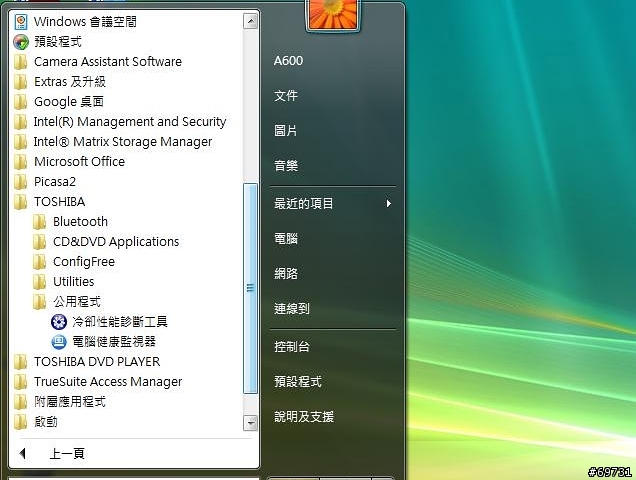Expand CD&DVD Applications folder label
Screen dimensions: 636x480
point(116,242)
